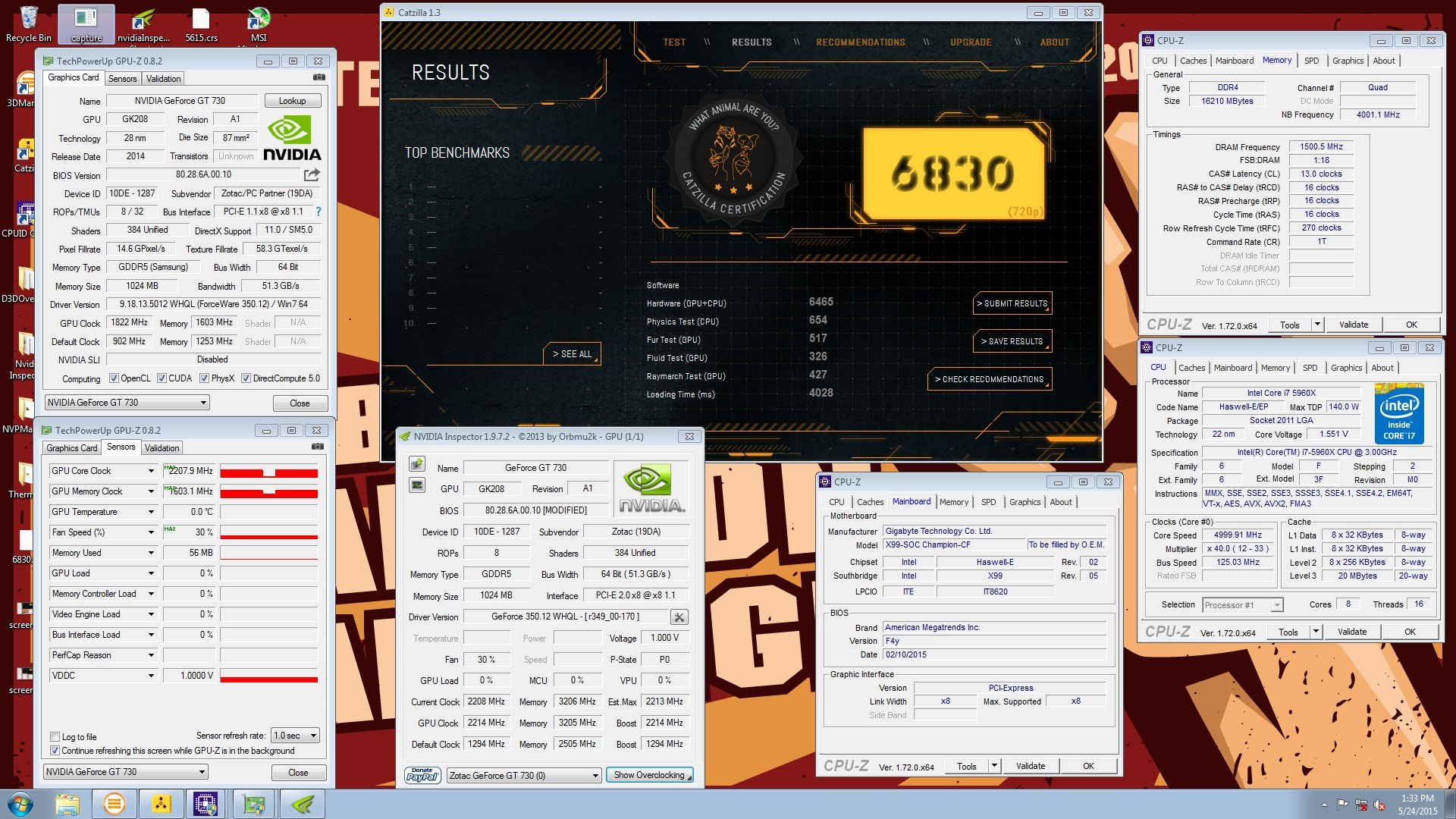This screenshot has width=1456, height=819.
Task: Click SAVE RESULTS in Catzilla
Action: click(x=1013, y=341)
